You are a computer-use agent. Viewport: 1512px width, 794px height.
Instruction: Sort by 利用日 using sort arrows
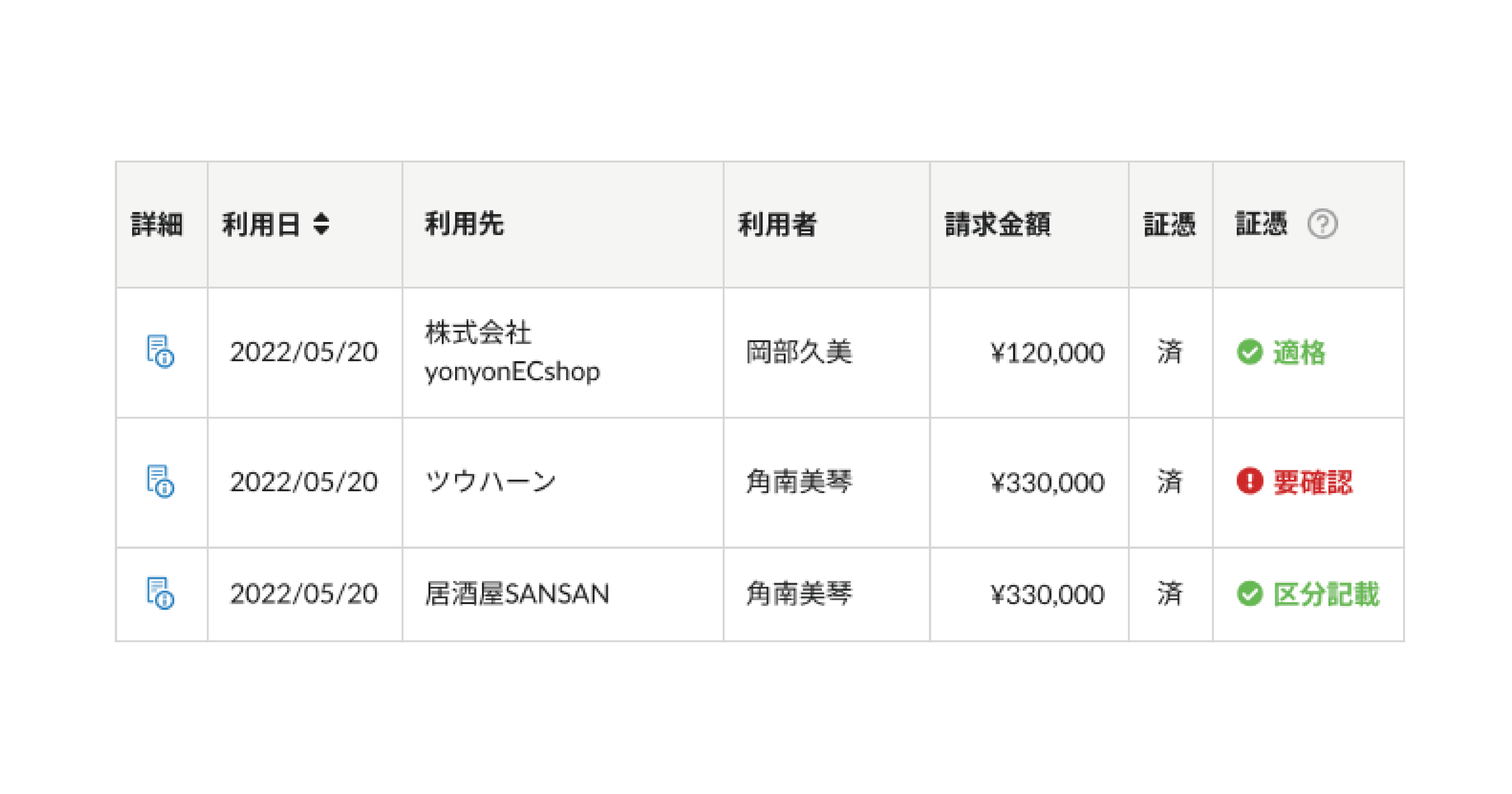coord(321,224)
